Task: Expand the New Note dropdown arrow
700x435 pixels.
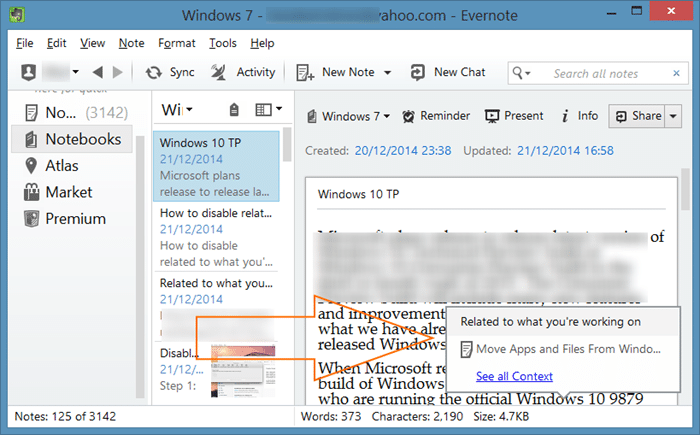Action: [x=387, y=72]
